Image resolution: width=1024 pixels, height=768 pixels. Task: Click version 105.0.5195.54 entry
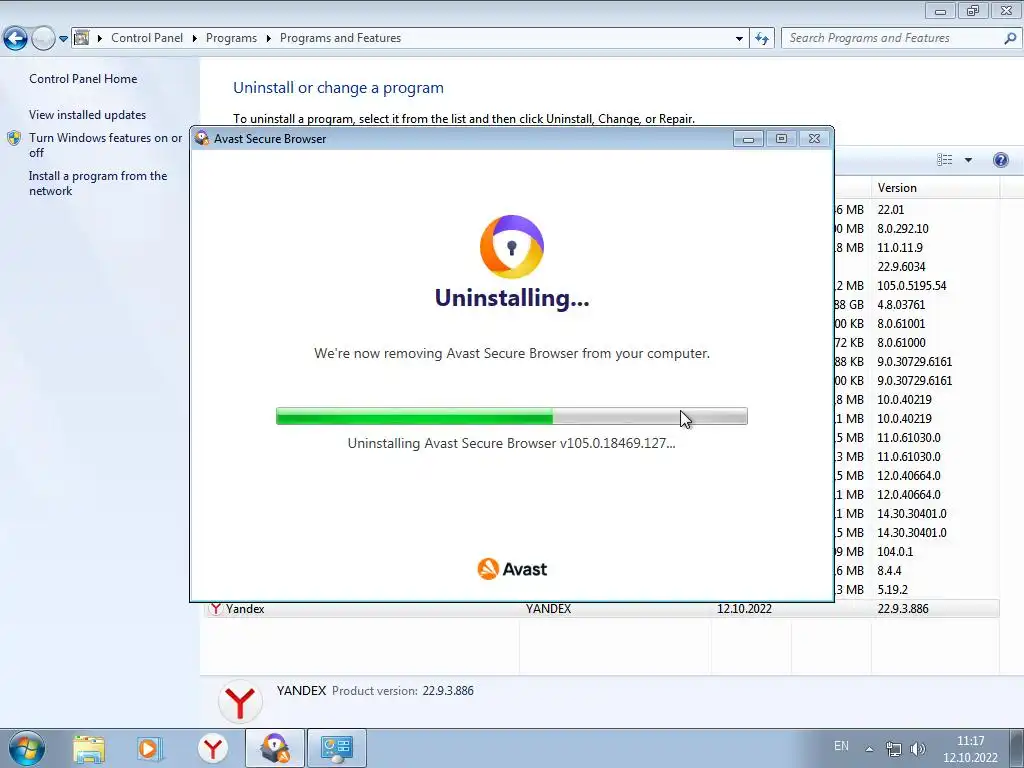tap(912, 285)
